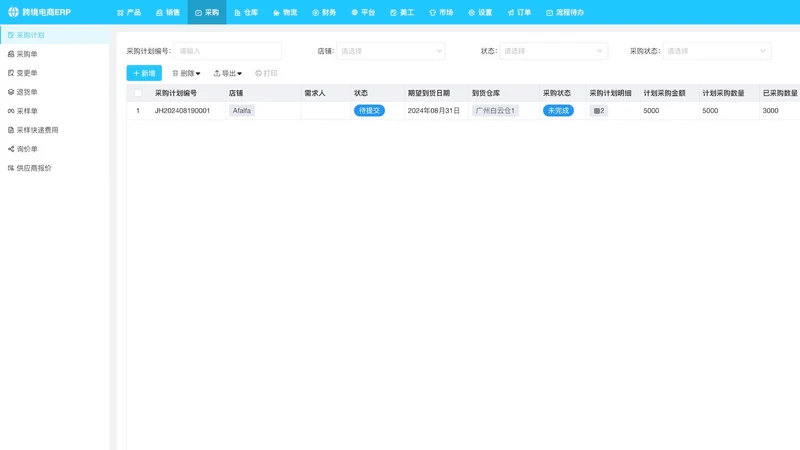The width and height of the screenshot is (800, 450).
Task: Open the 美工 top menu
Action: coord(402,12)
